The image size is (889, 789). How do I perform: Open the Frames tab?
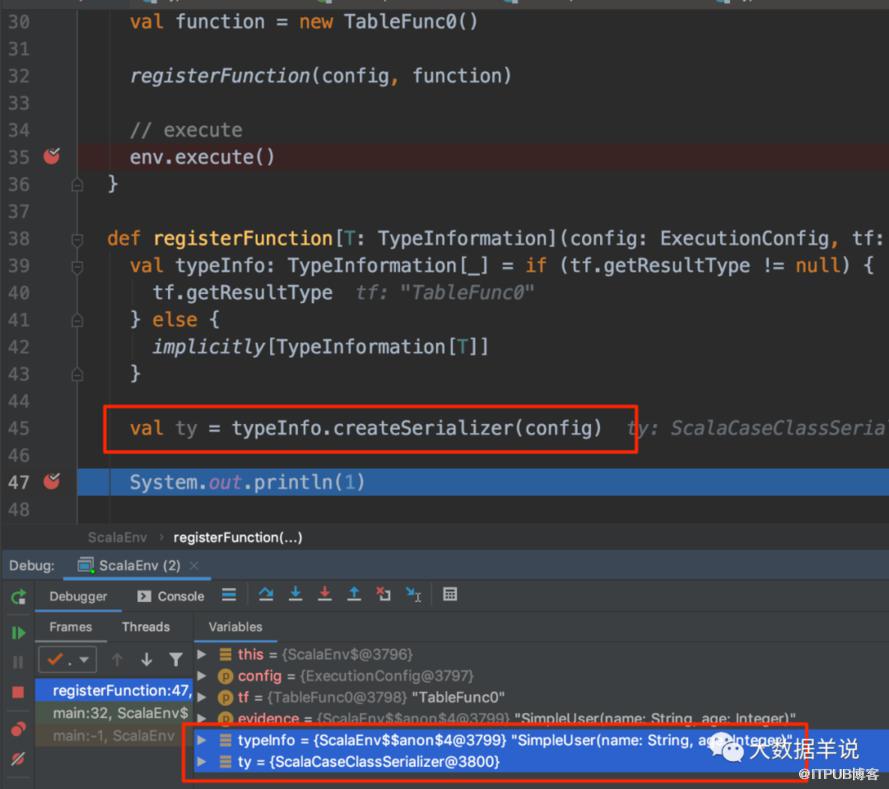[x=71, y=627]
